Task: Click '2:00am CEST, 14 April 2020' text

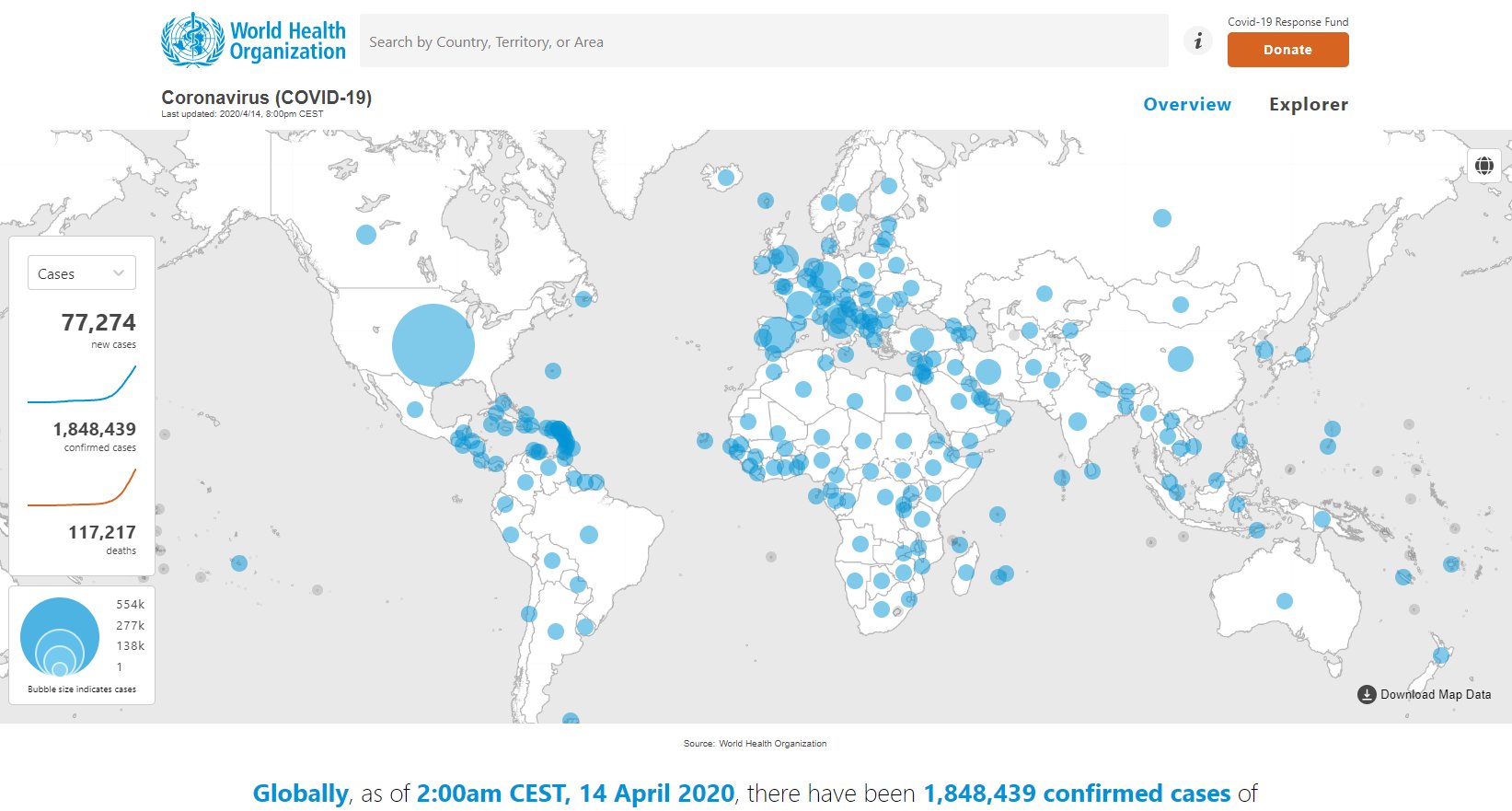Action: (576, 794)
